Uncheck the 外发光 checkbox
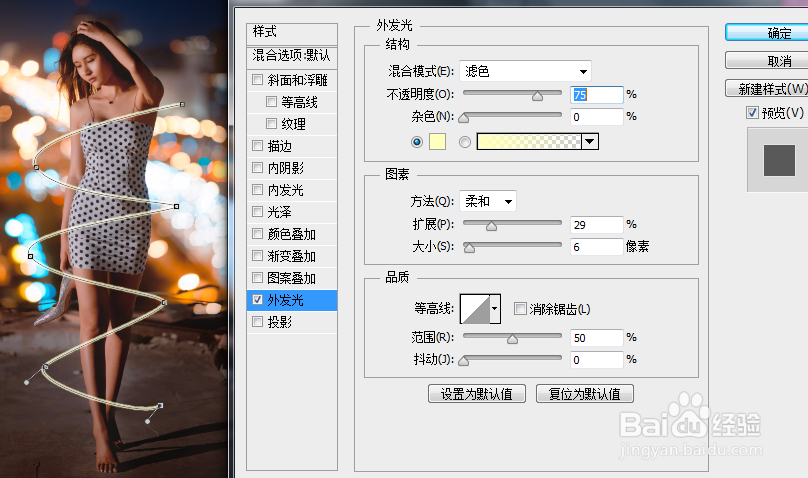The width and height of the screenshot is (808, 478). (257, 300)
